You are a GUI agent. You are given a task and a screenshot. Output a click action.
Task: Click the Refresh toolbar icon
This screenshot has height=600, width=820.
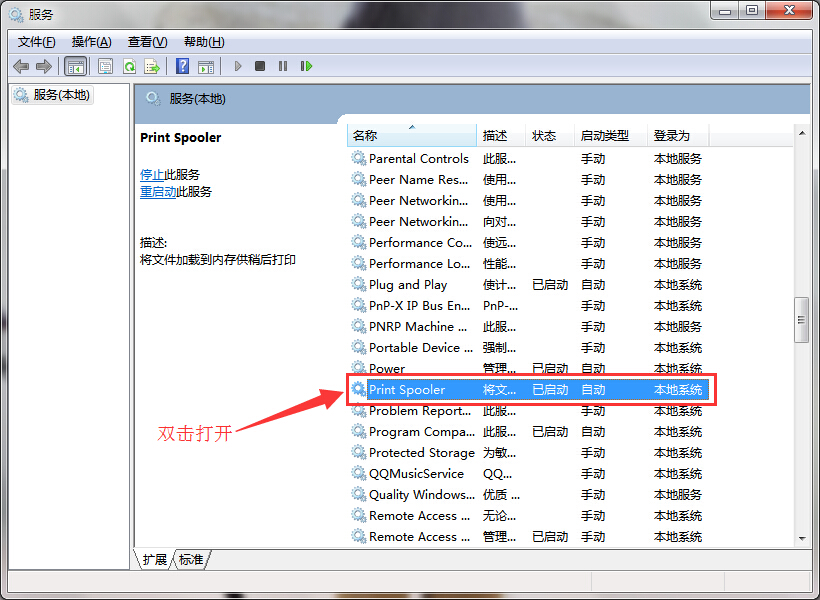129,66
